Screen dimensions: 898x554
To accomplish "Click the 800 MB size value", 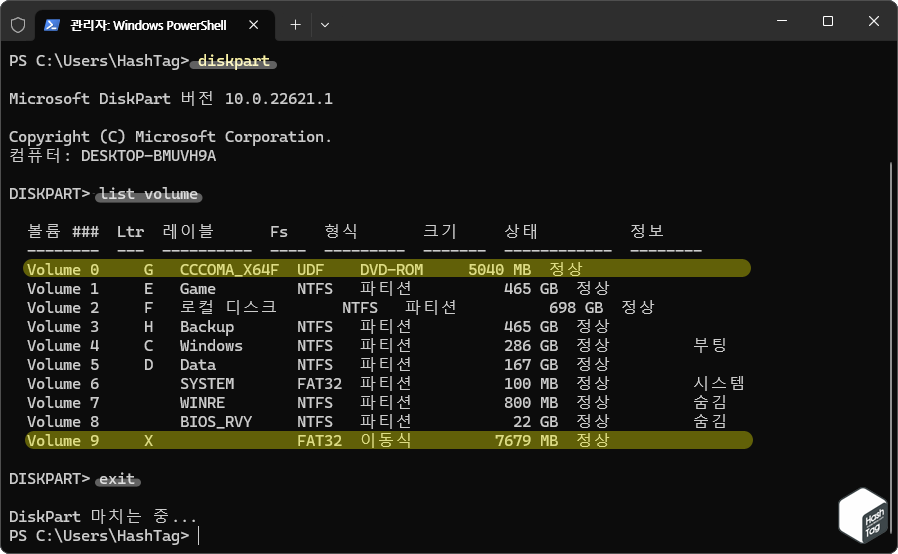I will coord(531,403).
